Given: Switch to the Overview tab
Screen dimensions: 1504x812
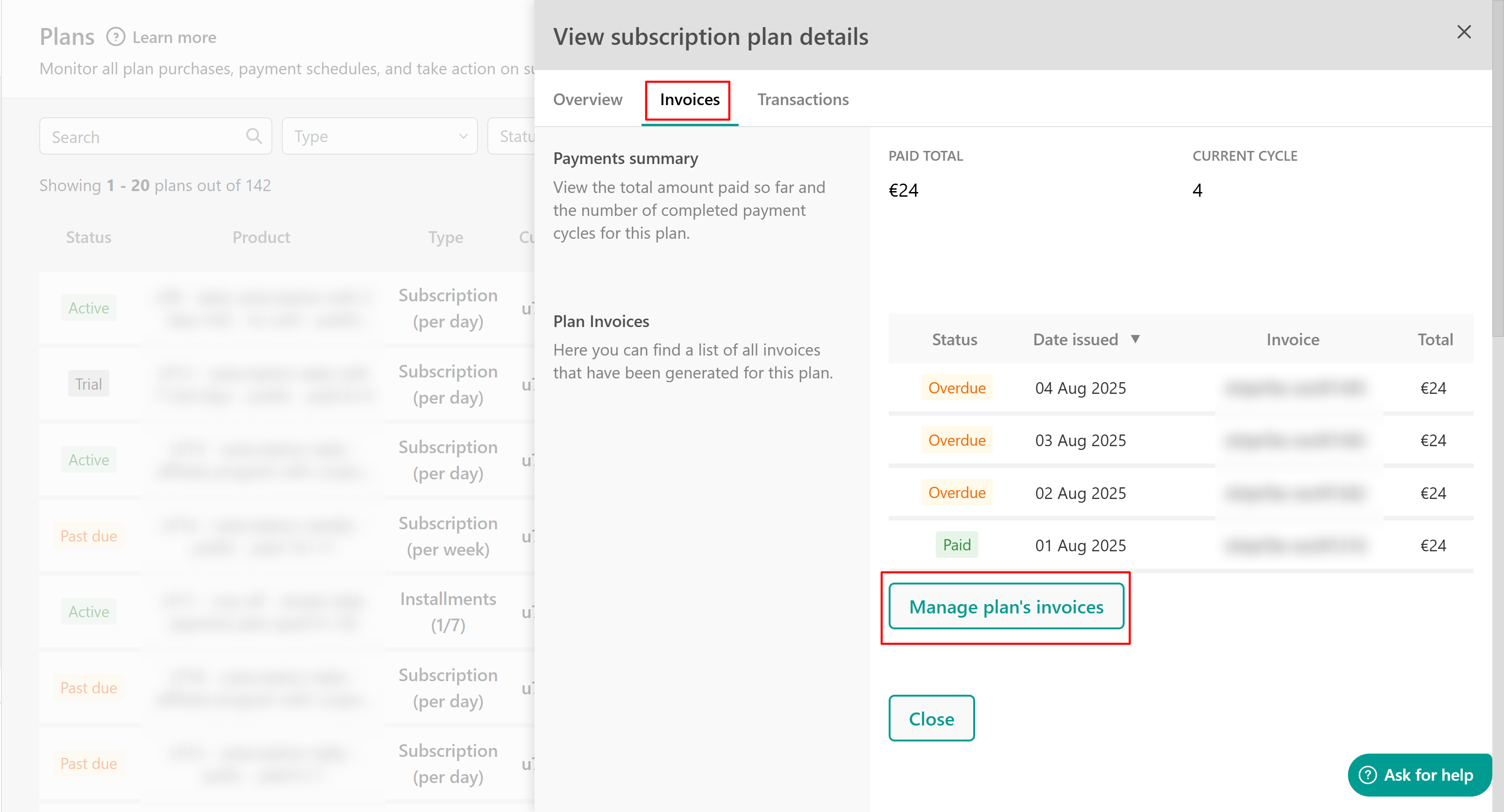Looking at the screenshot, I should point(587,100).
